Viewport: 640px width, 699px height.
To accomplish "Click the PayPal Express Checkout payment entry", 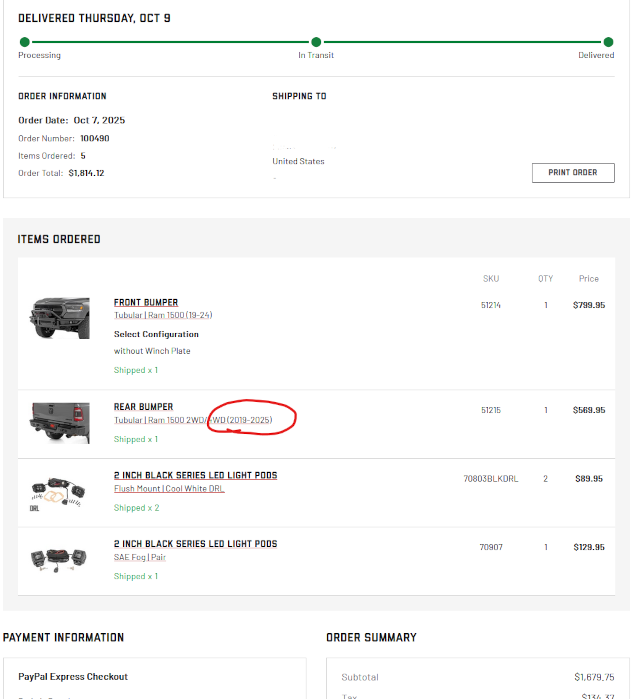I will 72,677.
